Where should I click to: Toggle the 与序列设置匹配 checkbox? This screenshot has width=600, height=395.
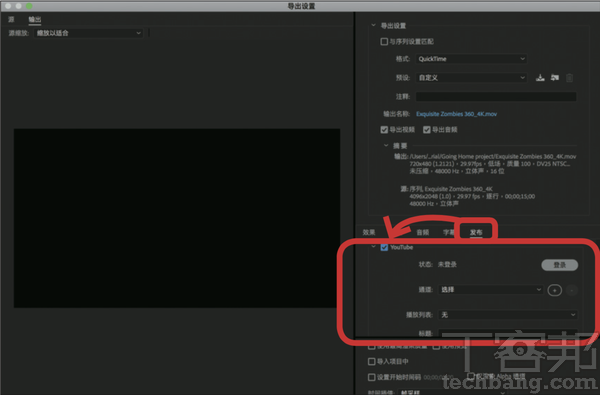(x=384, y=41)
